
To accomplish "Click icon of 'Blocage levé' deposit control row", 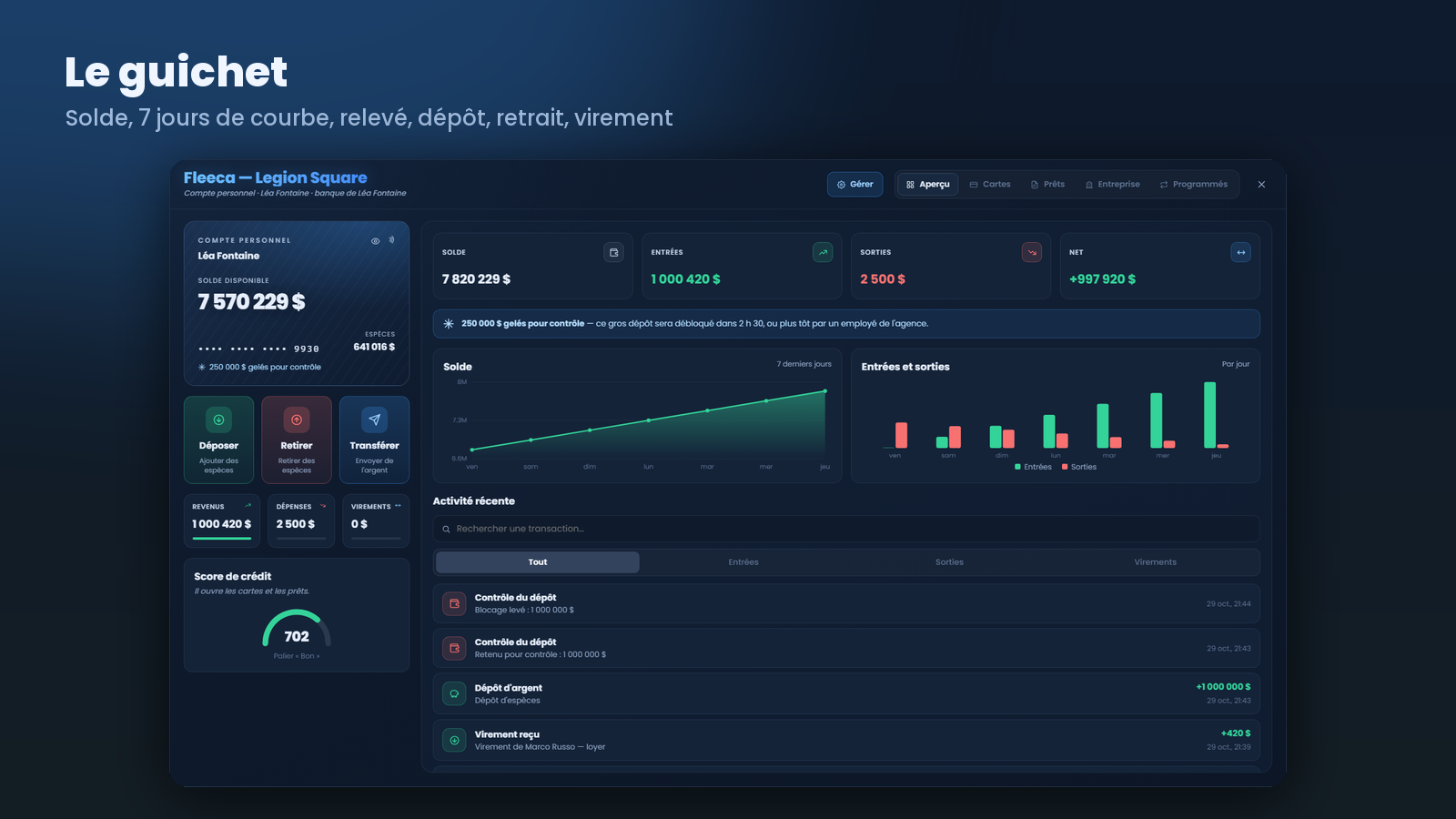I will click(454, 603).
